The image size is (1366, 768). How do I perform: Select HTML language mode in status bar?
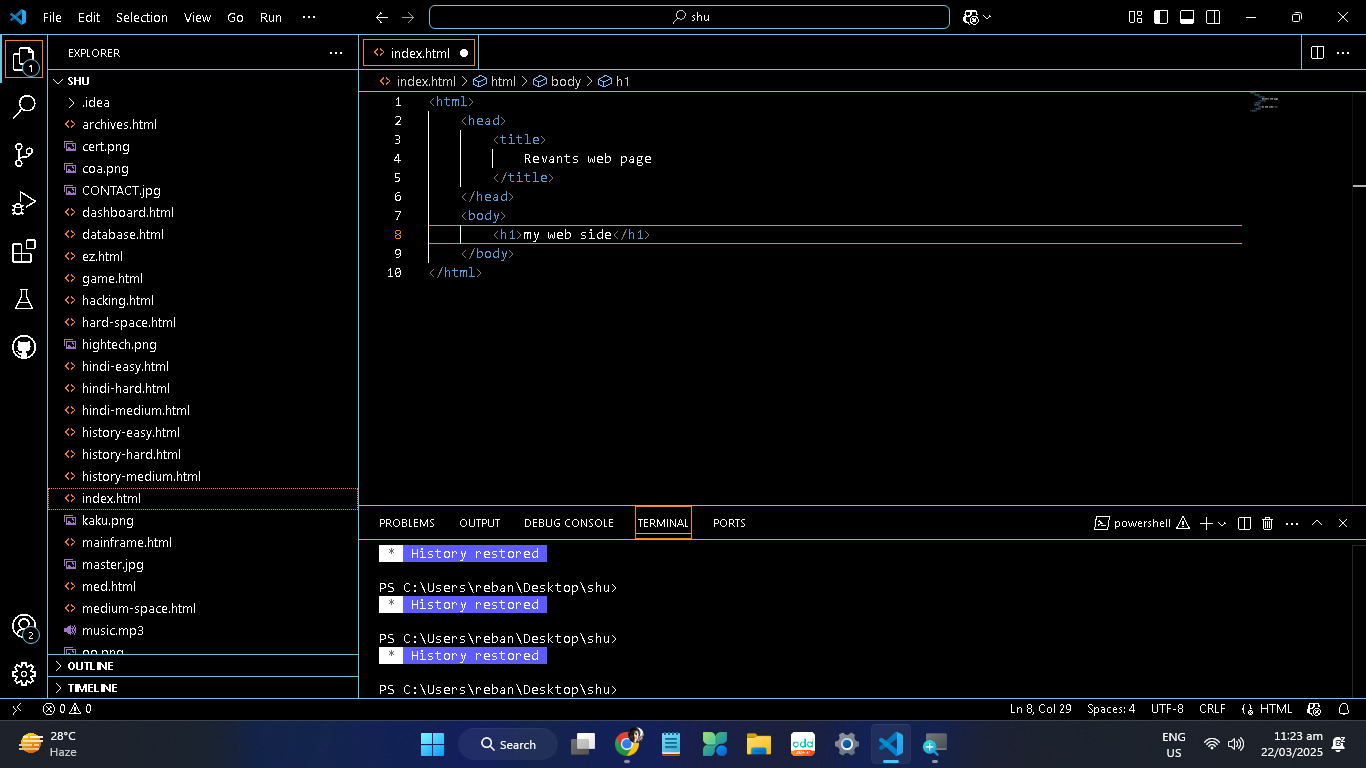[1276, 709]
